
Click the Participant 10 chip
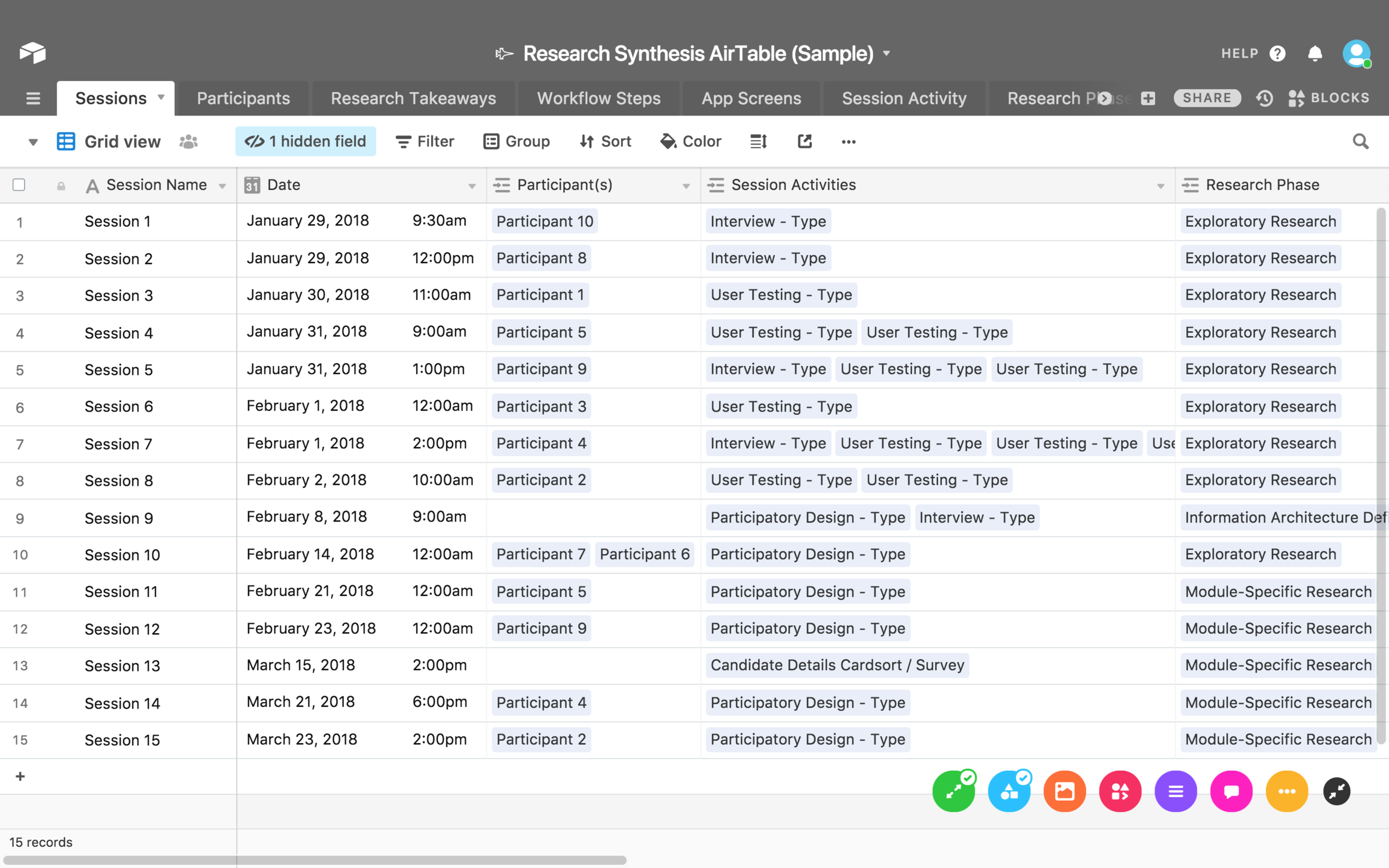click(x=544, y=221)
